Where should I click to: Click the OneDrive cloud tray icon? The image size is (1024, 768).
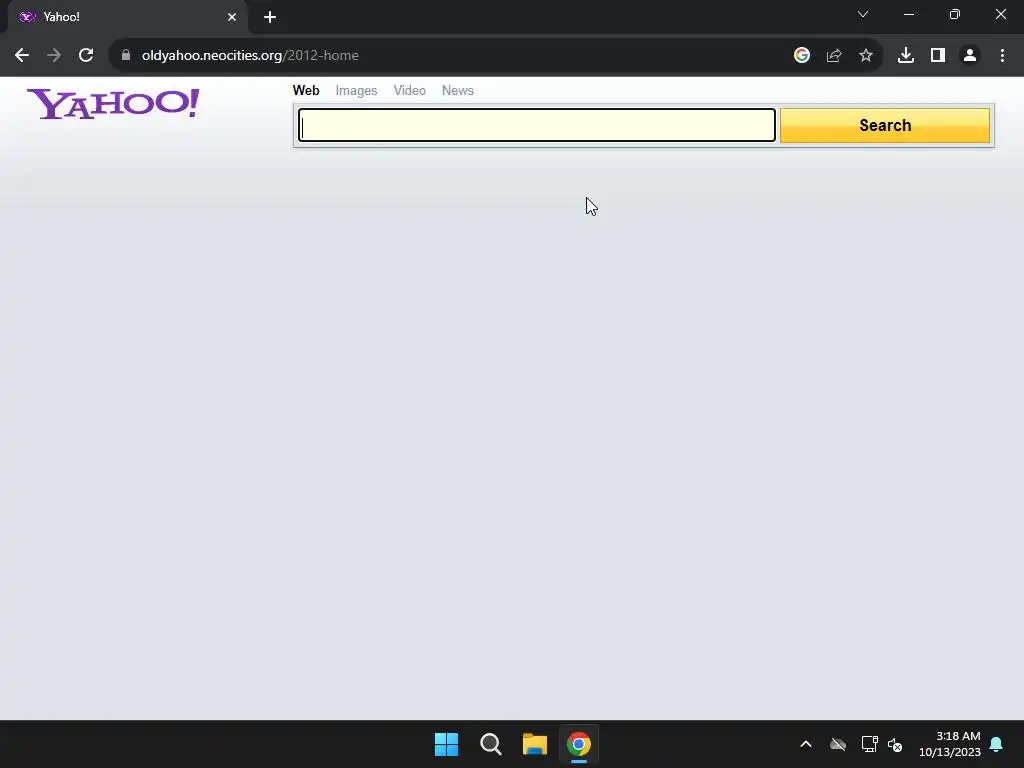click(838, 744)
